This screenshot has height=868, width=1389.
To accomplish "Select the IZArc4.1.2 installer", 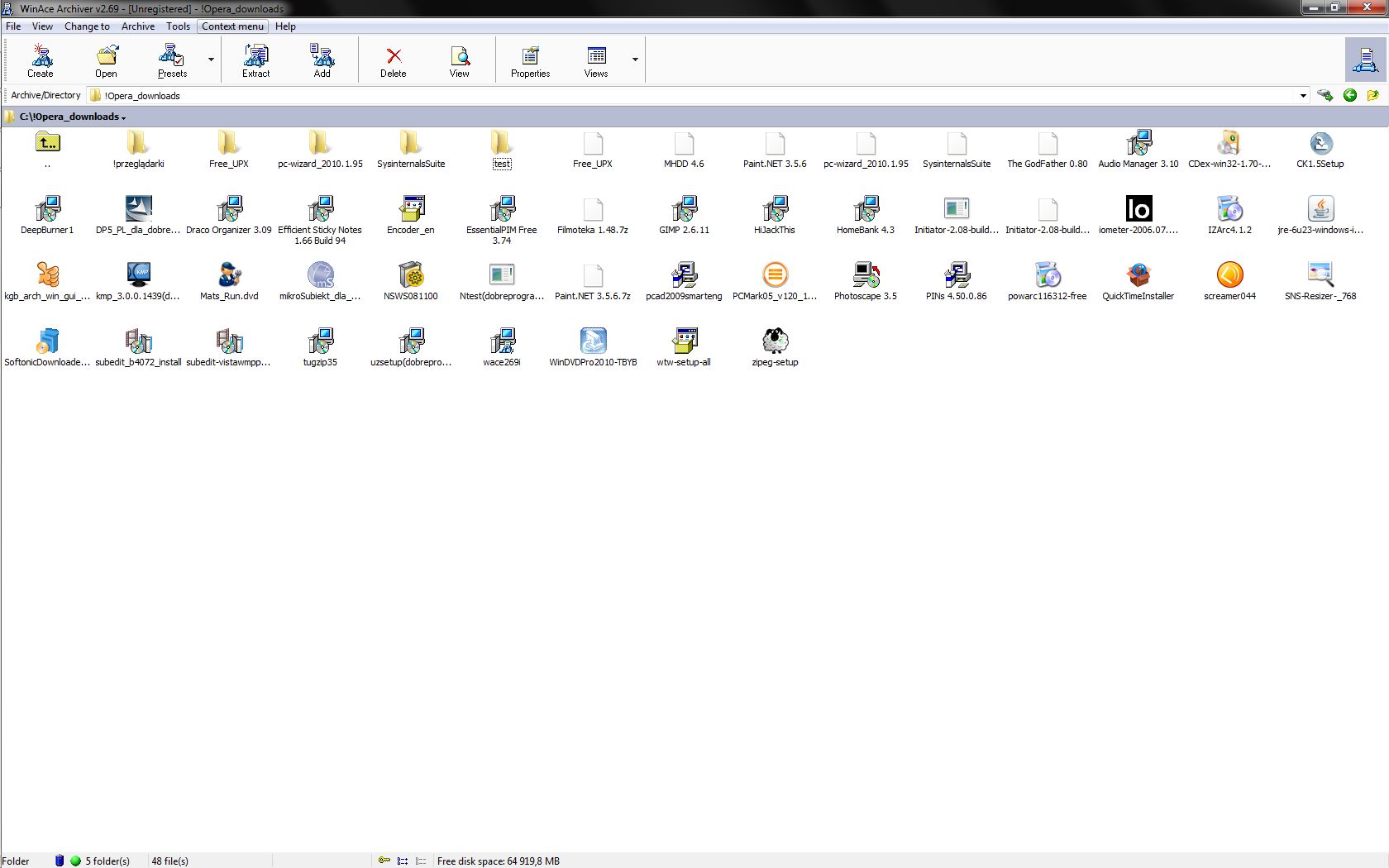I will [1229, 215].
